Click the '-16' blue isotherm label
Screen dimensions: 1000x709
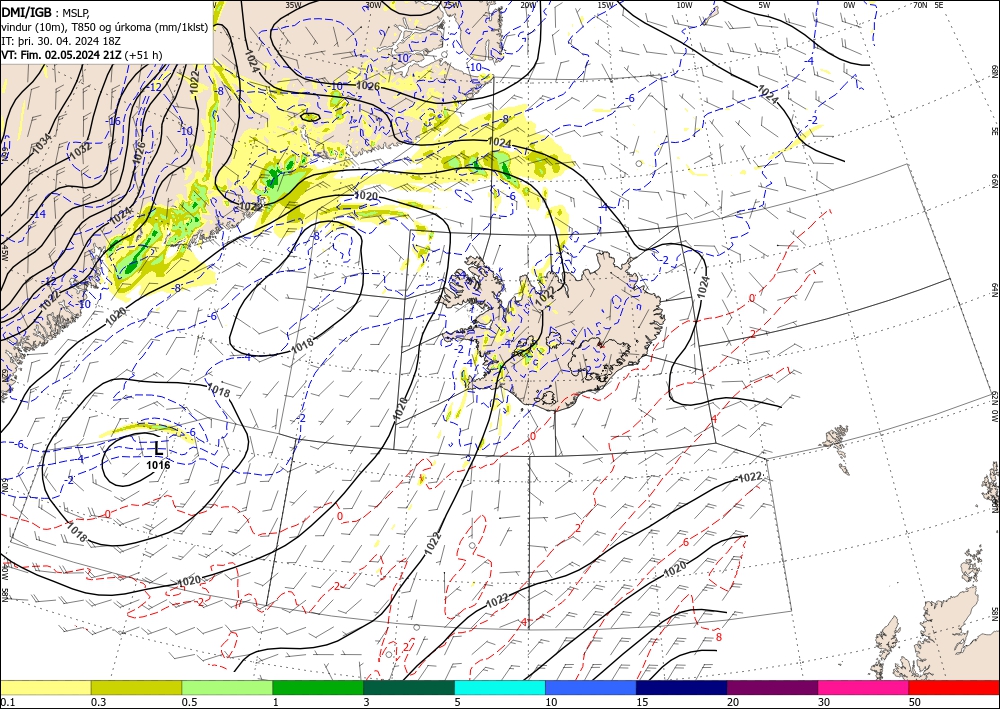(114, 121)
